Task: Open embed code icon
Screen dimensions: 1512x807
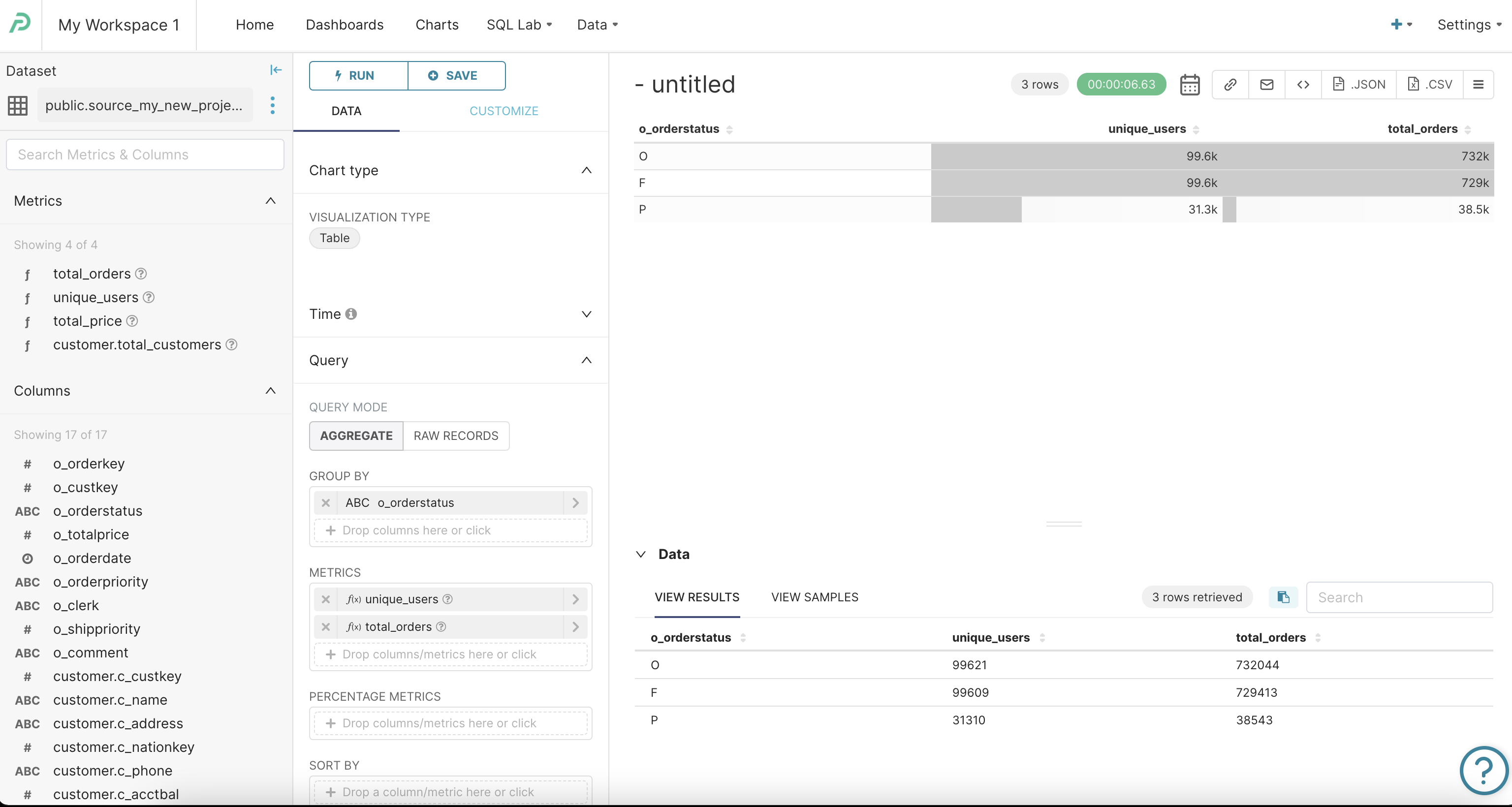Action: 1303,85
